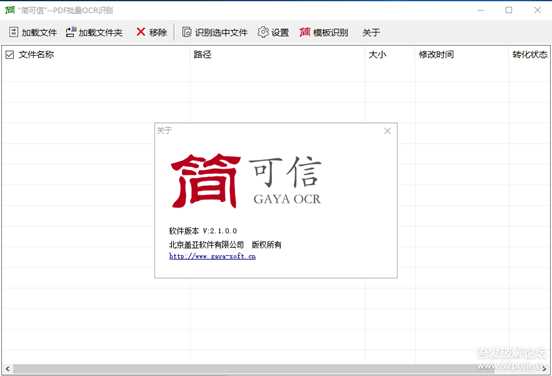552x376 pixels.
Task: Click the horizontal scrollbar thumb
Action: tap(253, 369)
